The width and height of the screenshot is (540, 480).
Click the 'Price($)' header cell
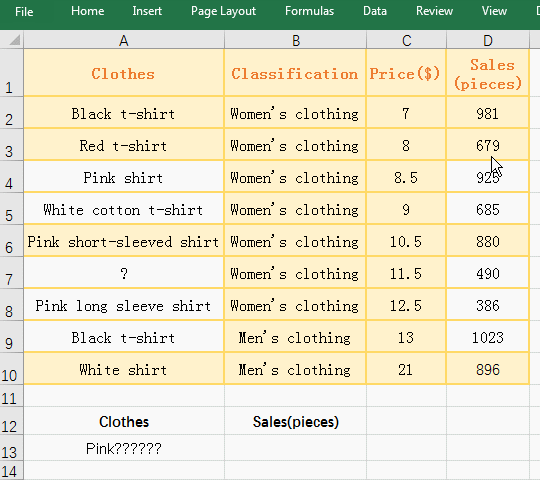point(406,73)
